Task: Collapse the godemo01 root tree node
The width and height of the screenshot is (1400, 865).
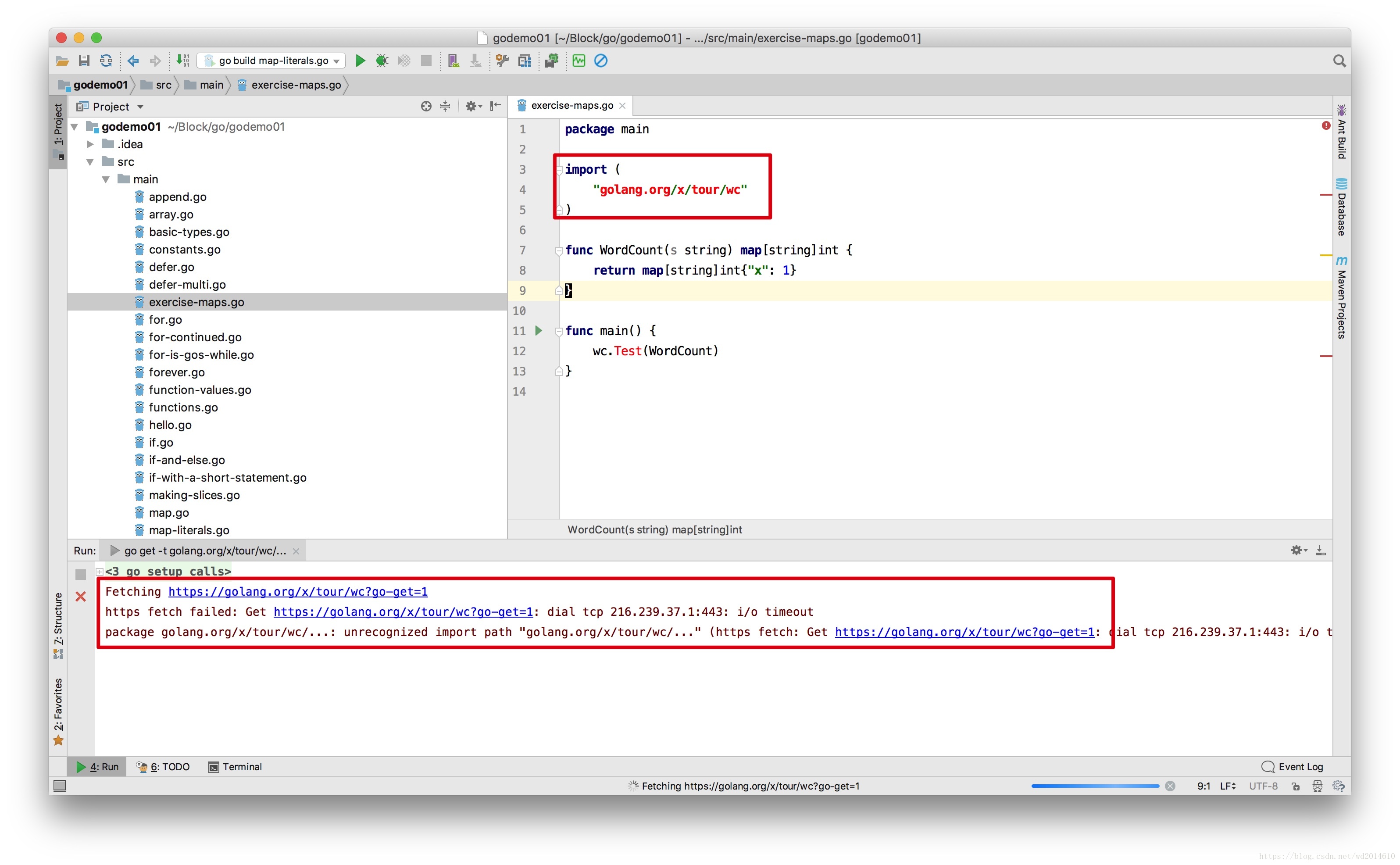Action: 75,127
